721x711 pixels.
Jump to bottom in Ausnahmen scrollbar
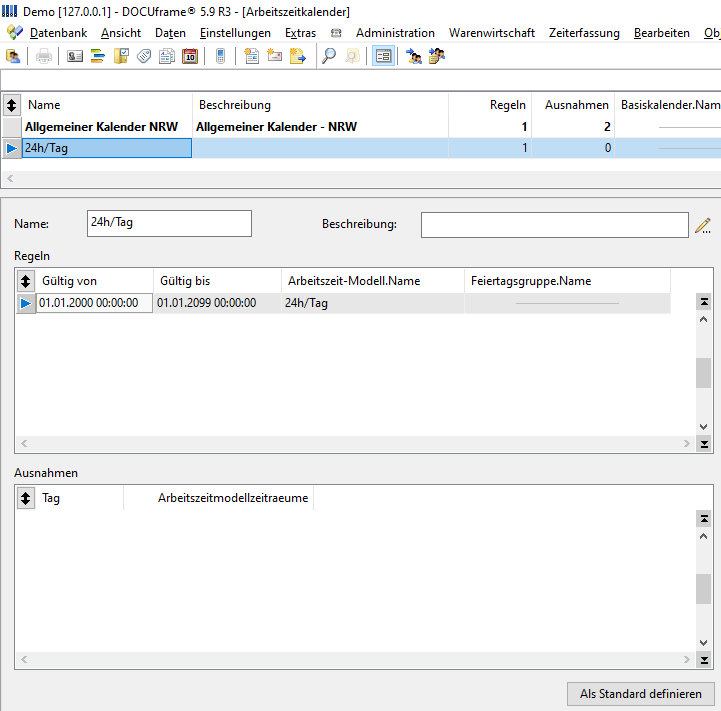tap(704, 660)
